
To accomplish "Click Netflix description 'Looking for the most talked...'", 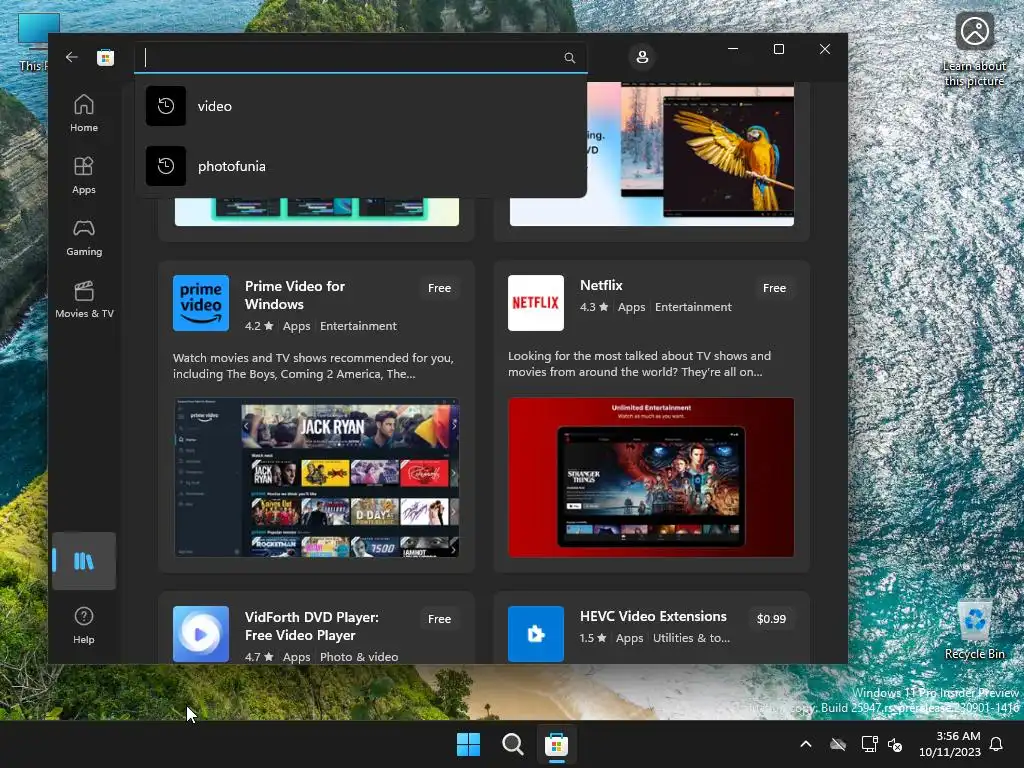I will click(x=639, y=364).
